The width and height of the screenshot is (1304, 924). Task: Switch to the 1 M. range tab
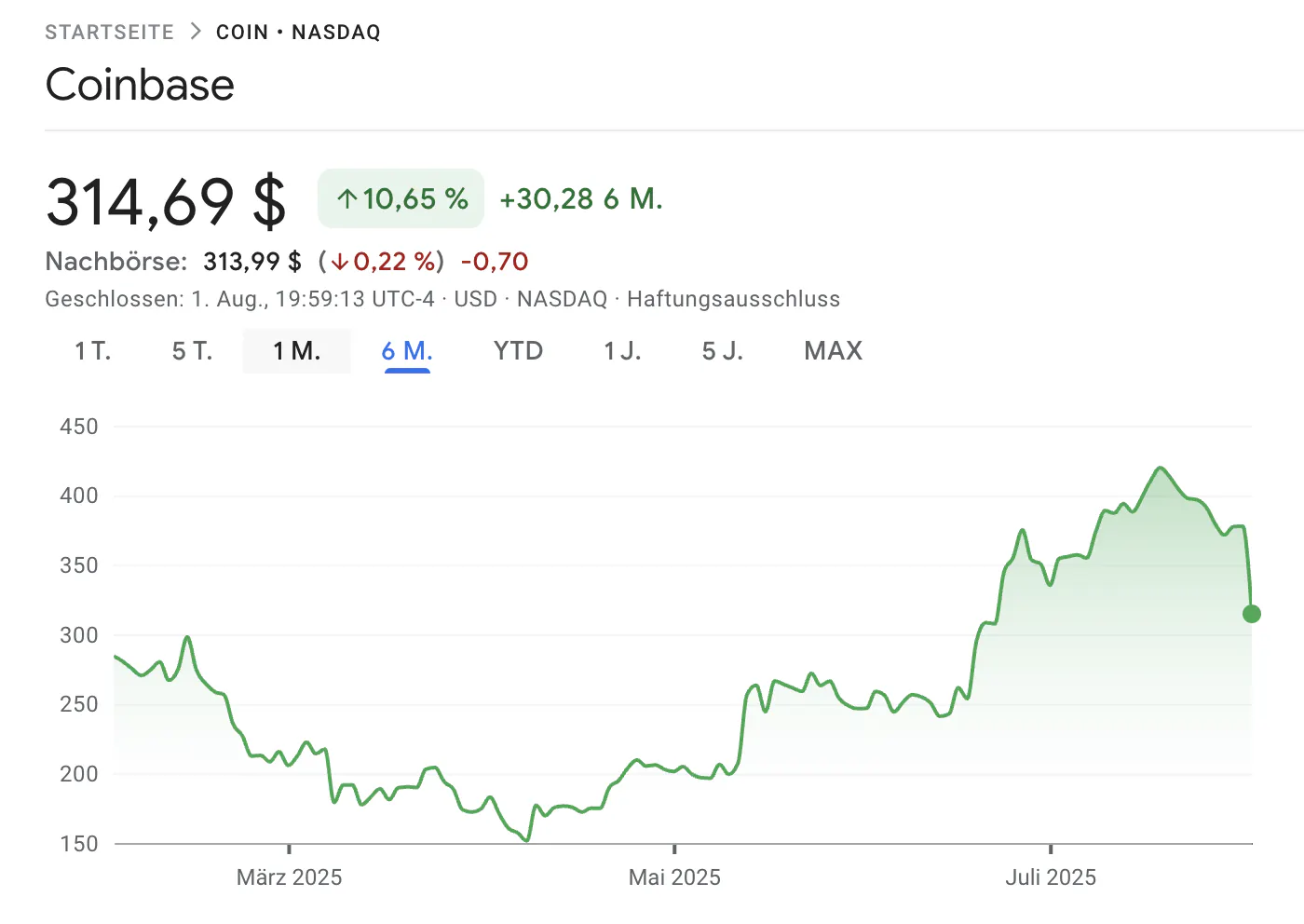[297, 351]
